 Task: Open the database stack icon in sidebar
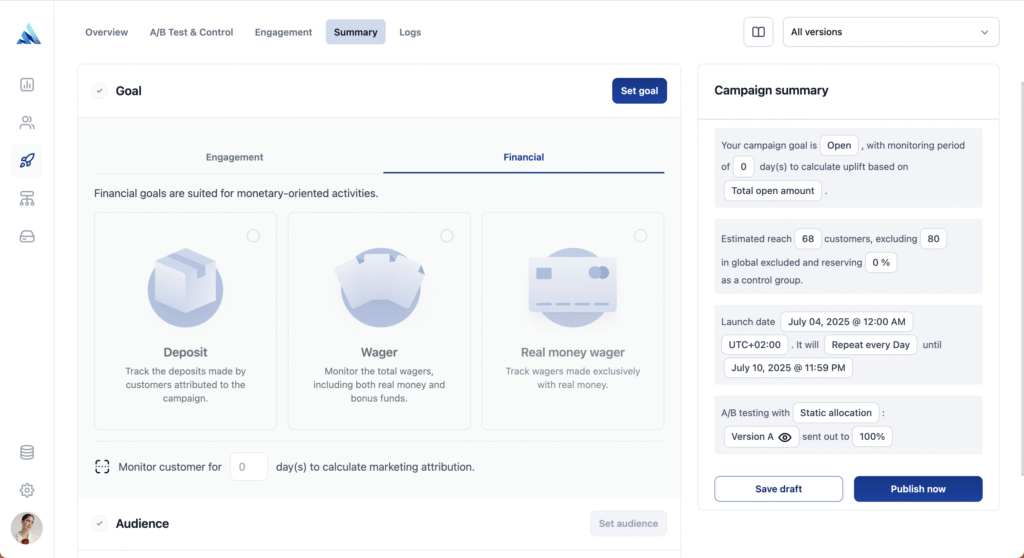[27, 452]
